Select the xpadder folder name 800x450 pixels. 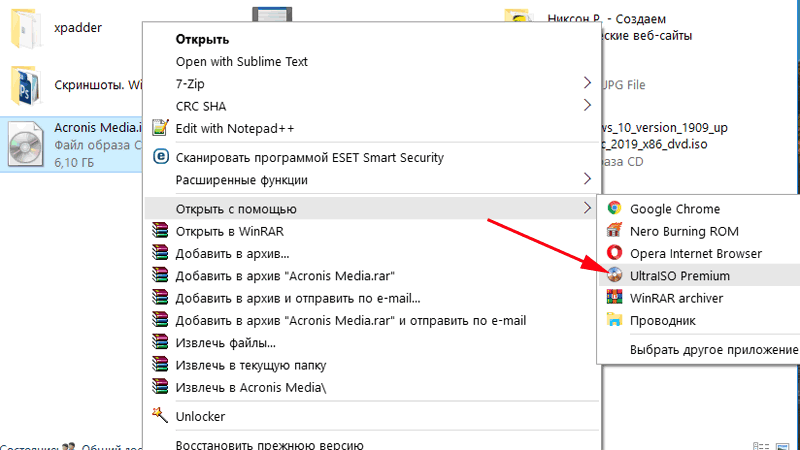coord(78,28)
